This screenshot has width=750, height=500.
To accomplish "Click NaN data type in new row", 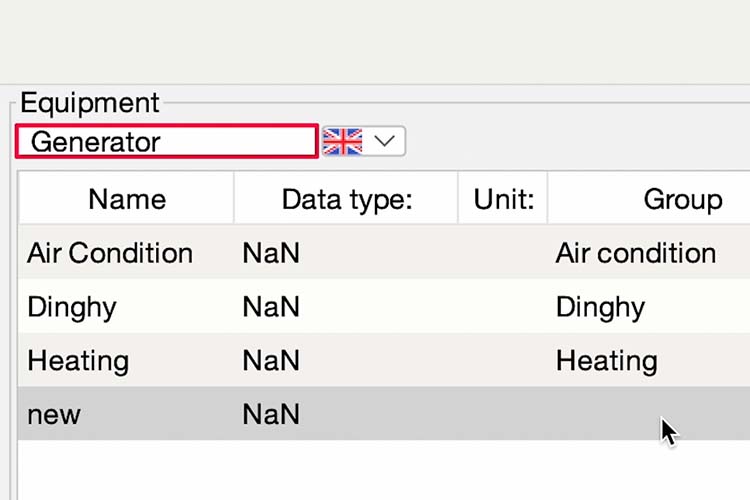I will point(271,414).
